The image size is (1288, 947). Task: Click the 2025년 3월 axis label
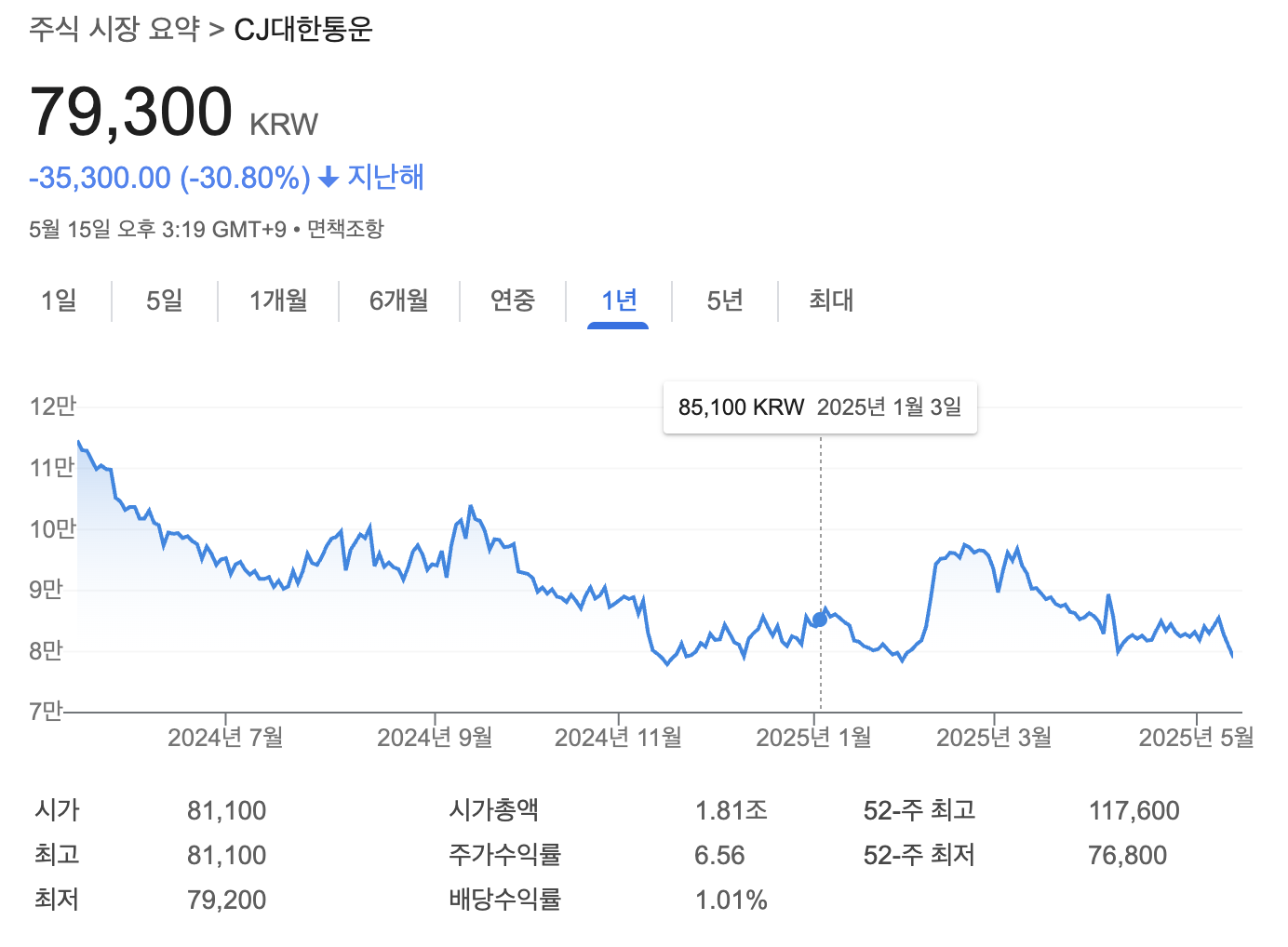tap(994, 738)
